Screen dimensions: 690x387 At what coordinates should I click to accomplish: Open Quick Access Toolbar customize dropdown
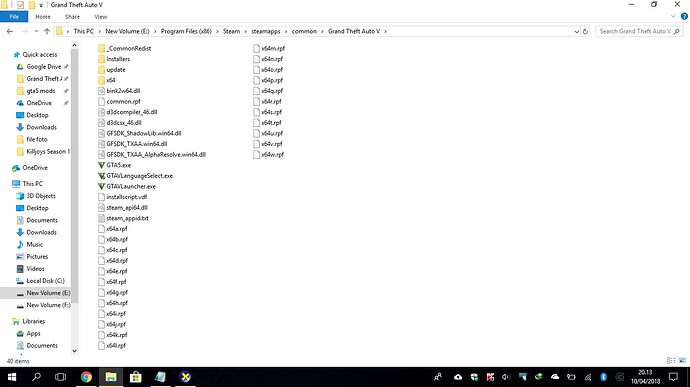click(x=41, y=5)
